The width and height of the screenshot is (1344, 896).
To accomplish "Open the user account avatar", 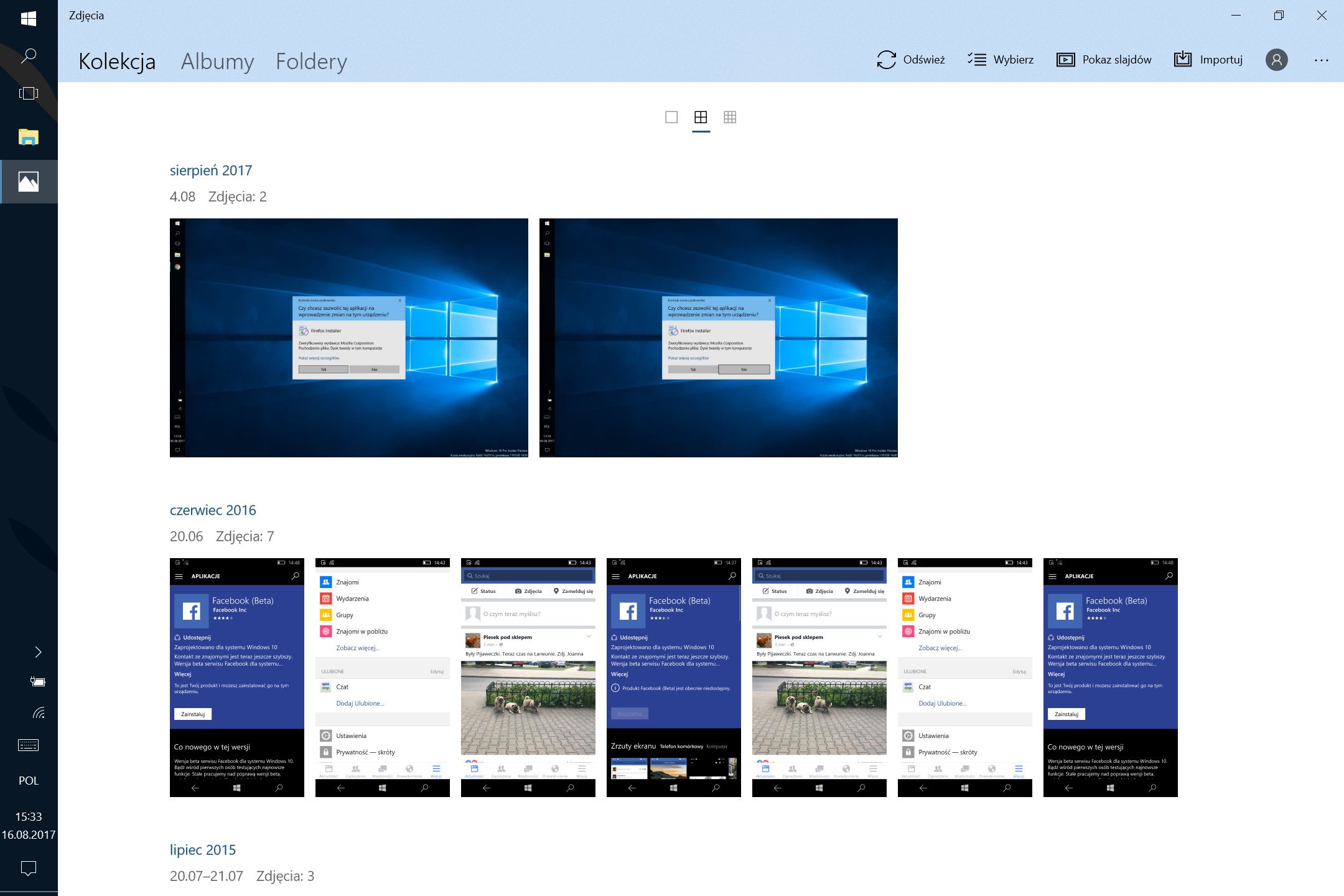I will [x=1276, y=60].
